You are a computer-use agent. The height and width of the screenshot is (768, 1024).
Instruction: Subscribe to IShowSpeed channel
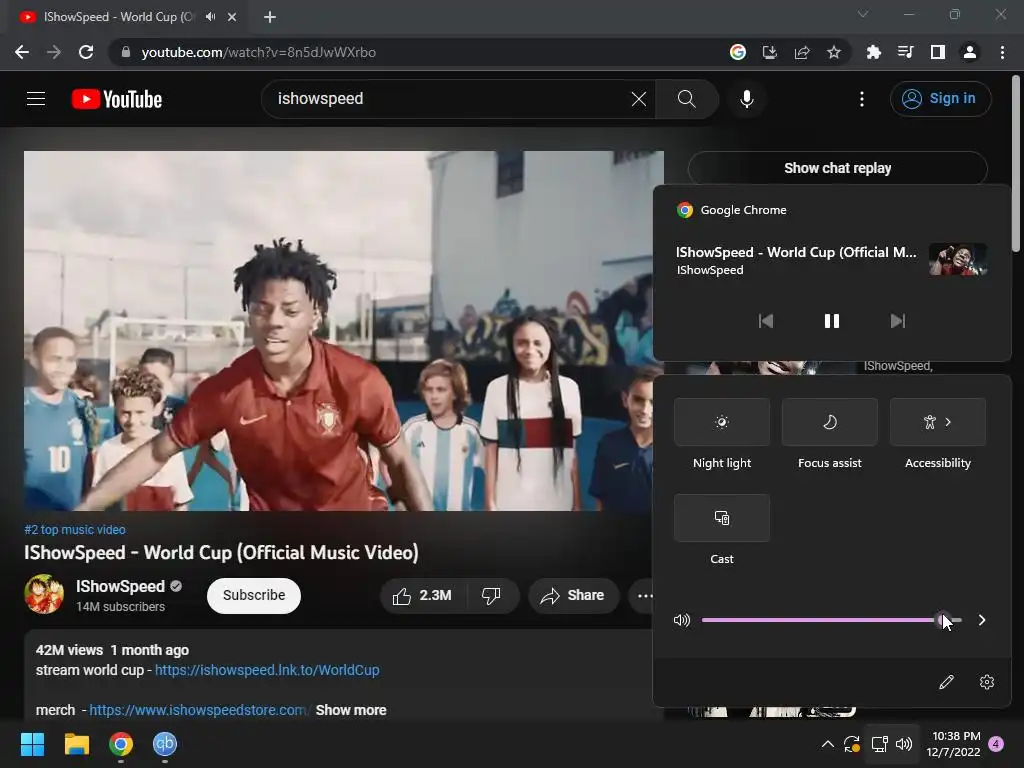(x=254, y=596)
